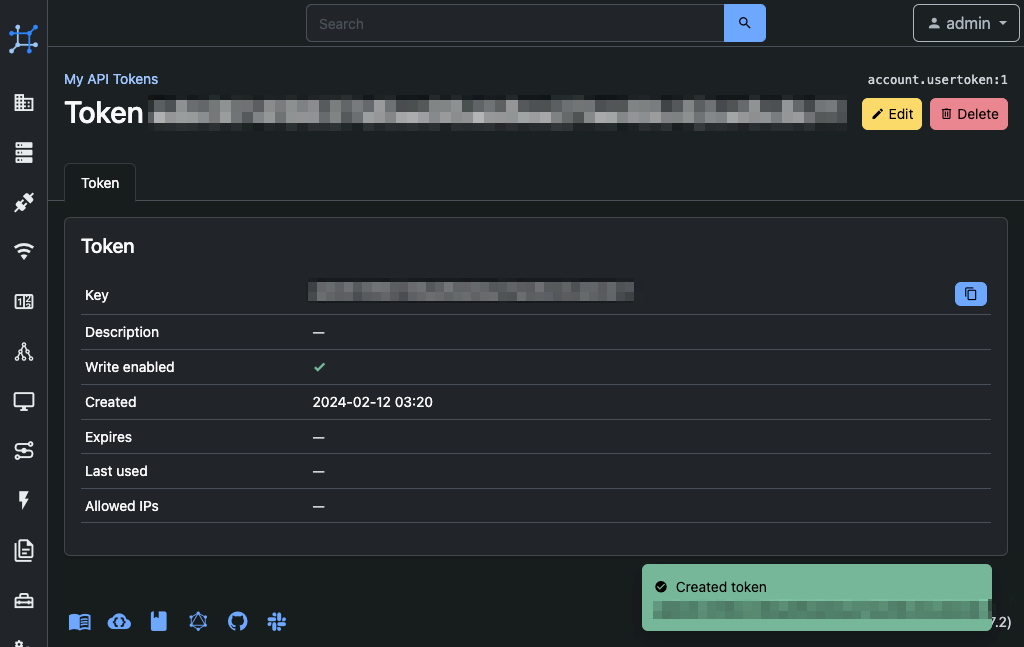Screen dimensions: 1024x647
Task: Open the Wireless sidebar menu (wifi icon)
Action: 24,251
